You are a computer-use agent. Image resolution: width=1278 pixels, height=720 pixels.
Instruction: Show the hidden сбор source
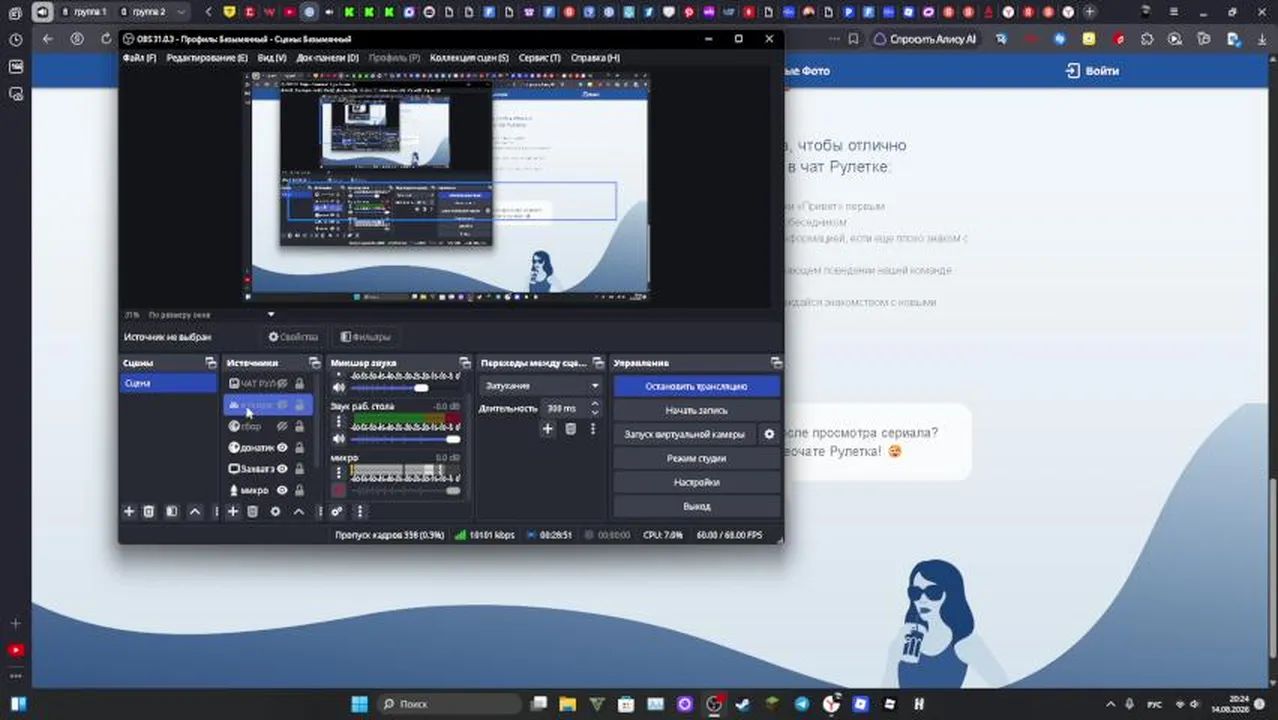(283, 426)
